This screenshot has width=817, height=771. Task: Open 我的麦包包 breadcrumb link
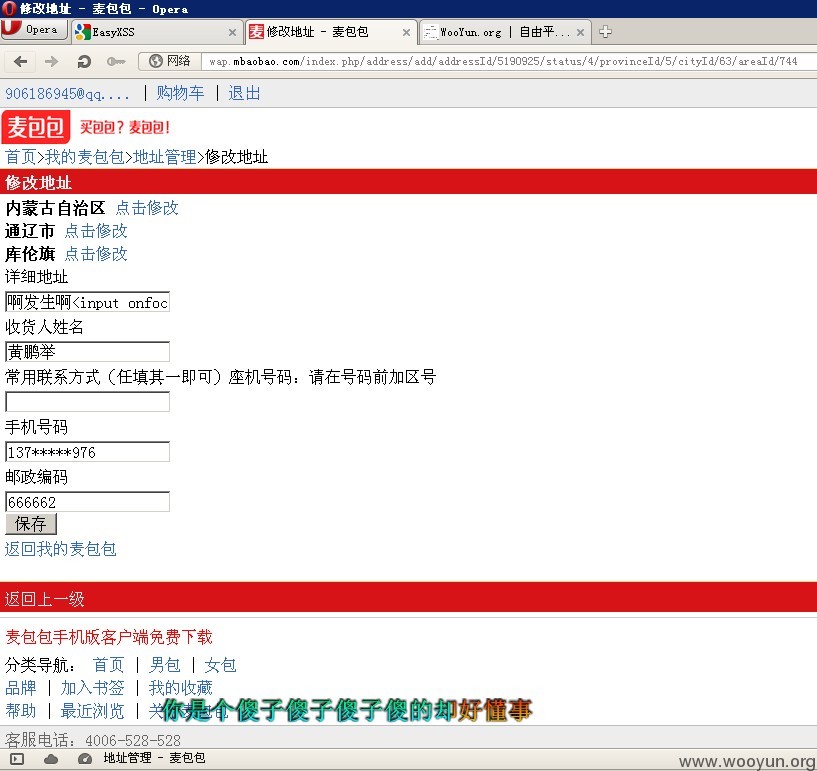(84, 157)
